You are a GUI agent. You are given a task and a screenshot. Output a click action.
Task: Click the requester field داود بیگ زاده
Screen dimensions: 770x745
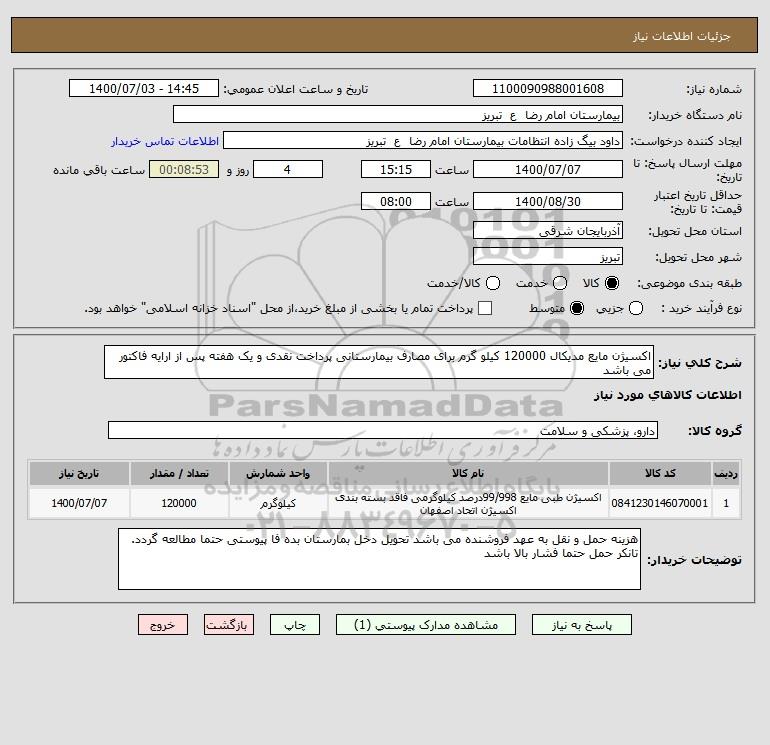[423, 140]
